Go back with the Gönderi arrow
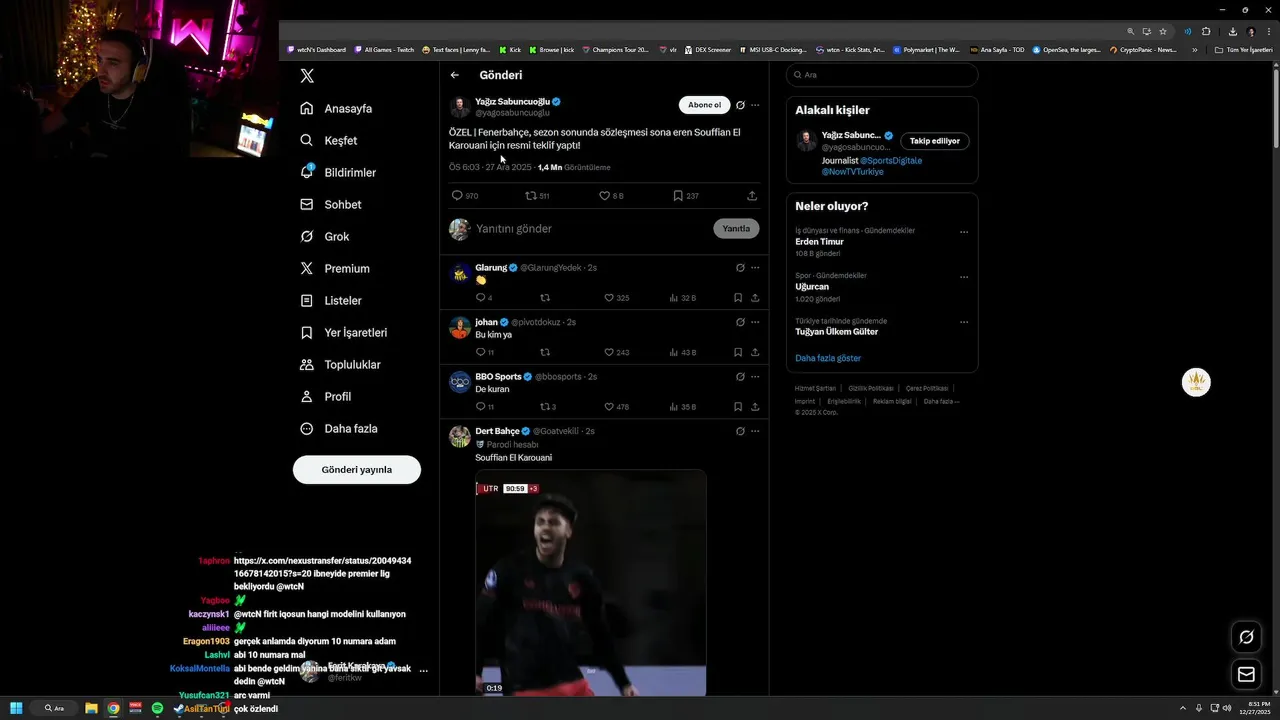 pos(455,75)
